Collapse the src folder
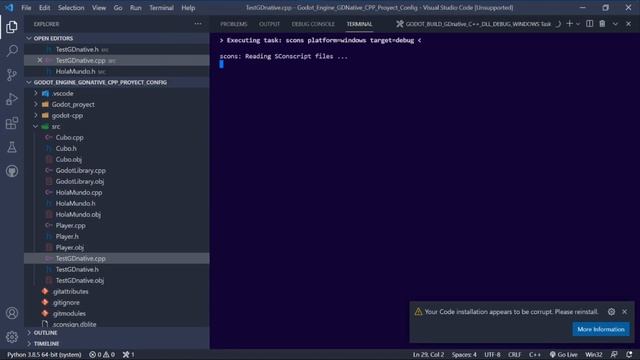This screenshot has height=360, width=640. 117,127
